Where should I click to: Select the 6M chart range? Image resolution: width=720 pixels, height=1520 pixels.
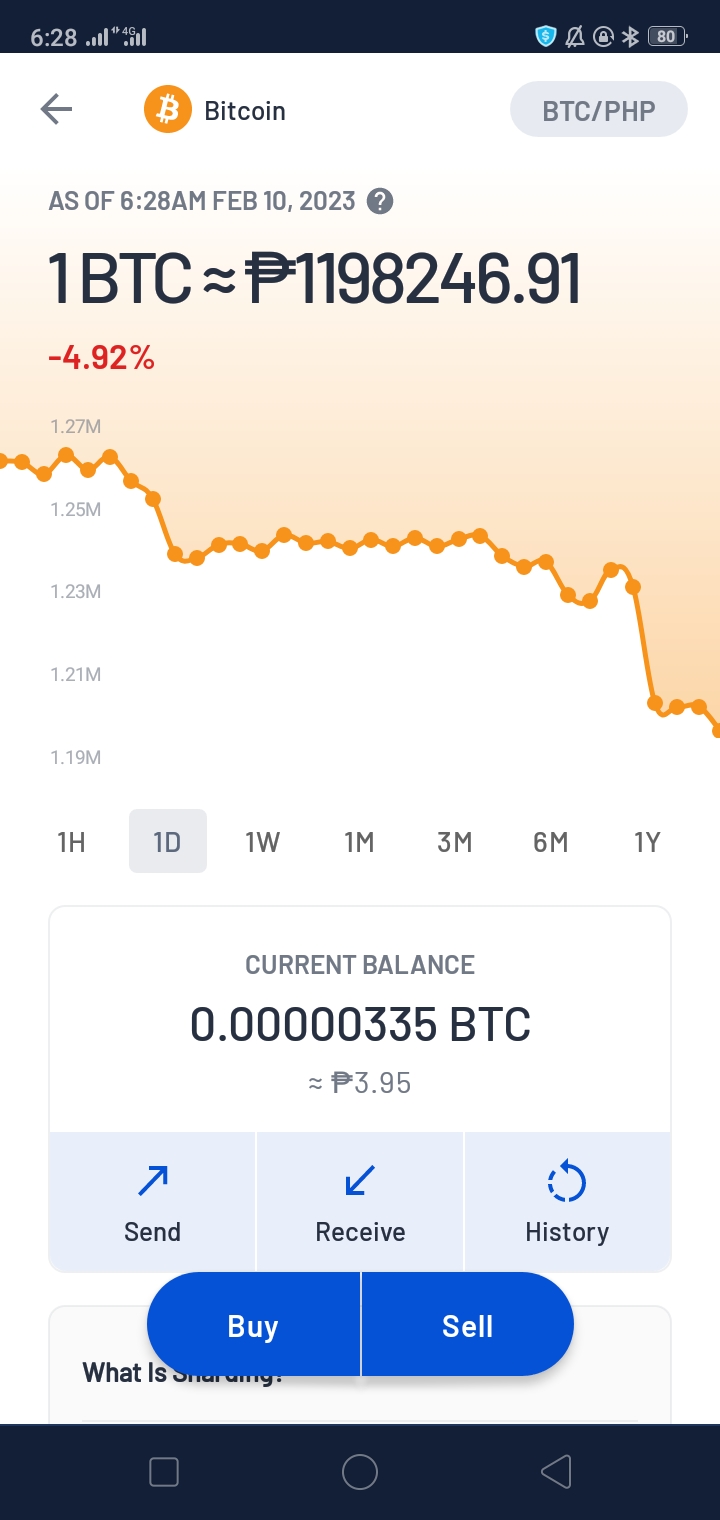click(x=551, y=842)
